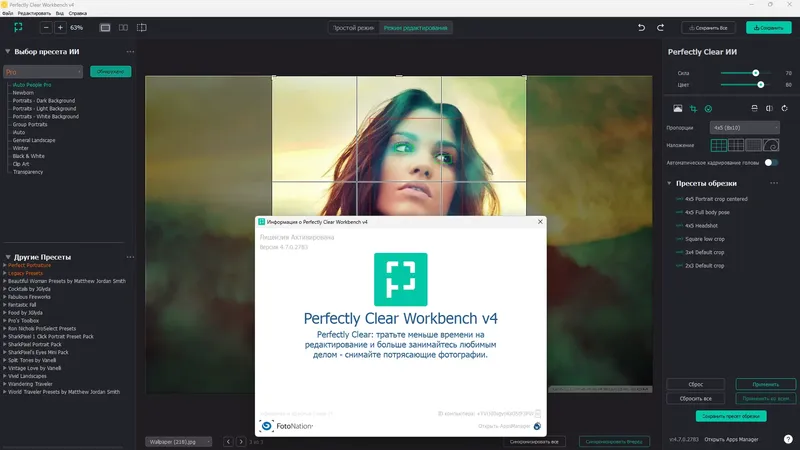Switch to split before/after view
The image size is (800, 450).
142,28
